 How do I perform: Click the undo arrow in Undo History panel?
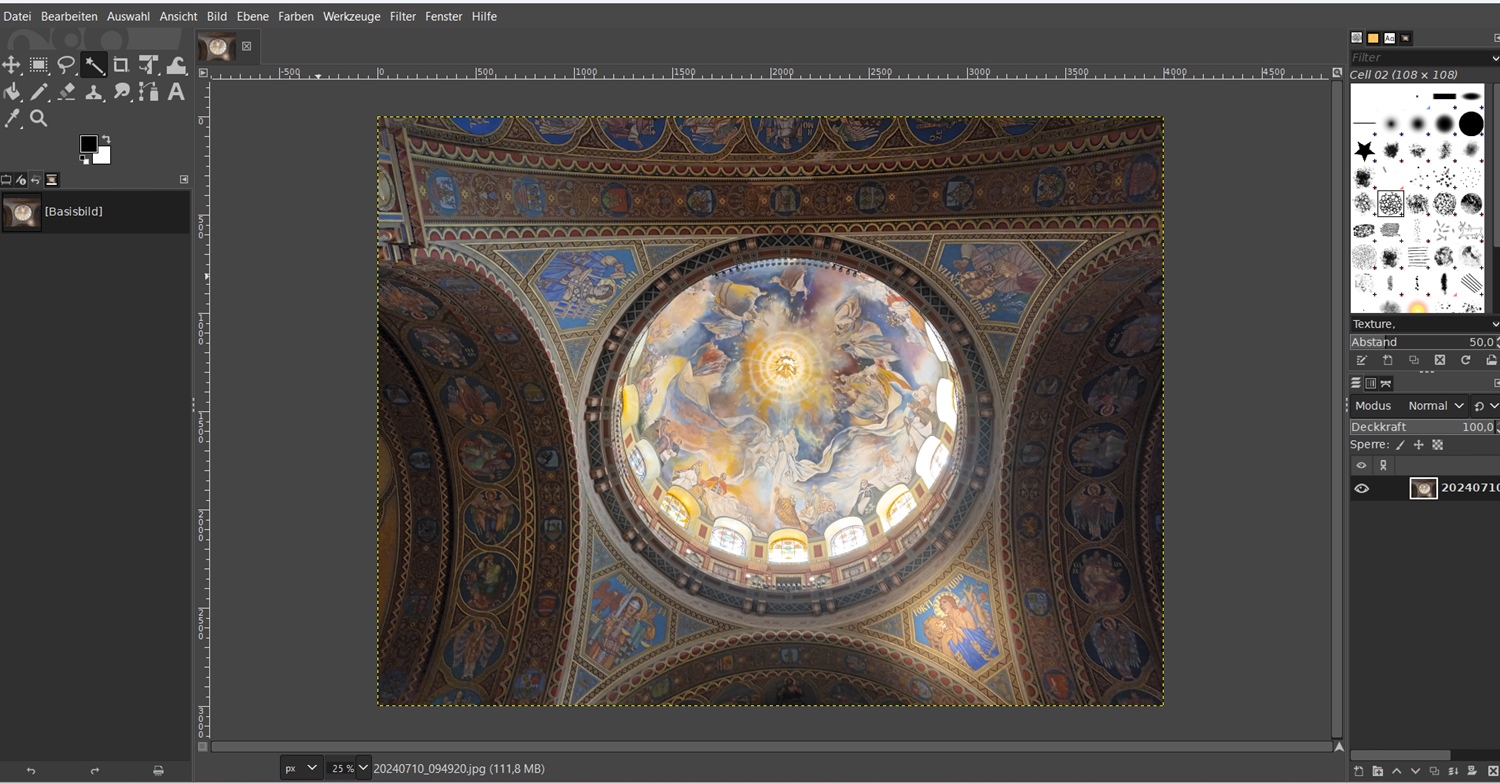pos(31,771)
